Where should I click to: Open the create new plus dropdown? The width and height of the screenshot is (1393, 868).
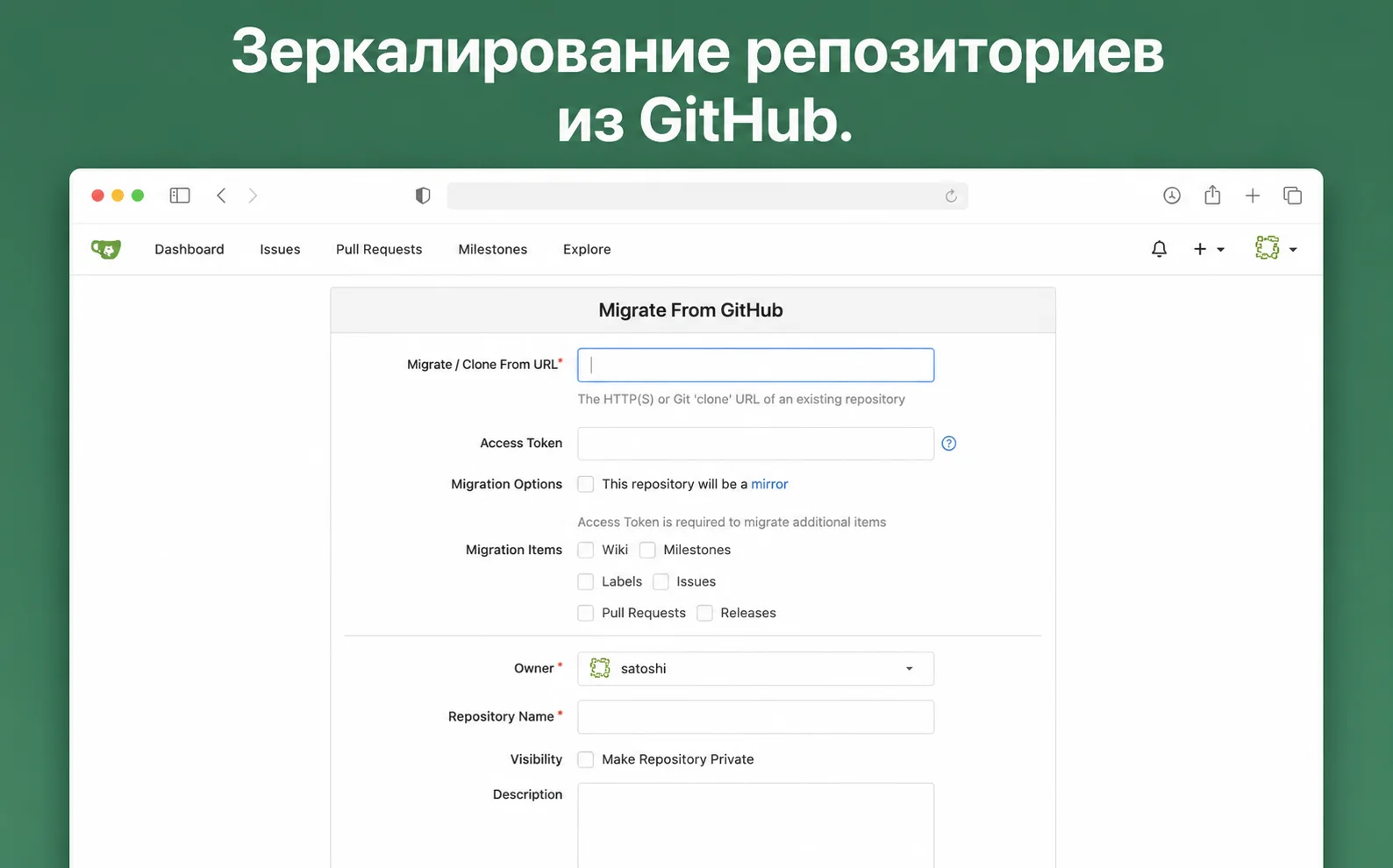(x=1209, y=249)
